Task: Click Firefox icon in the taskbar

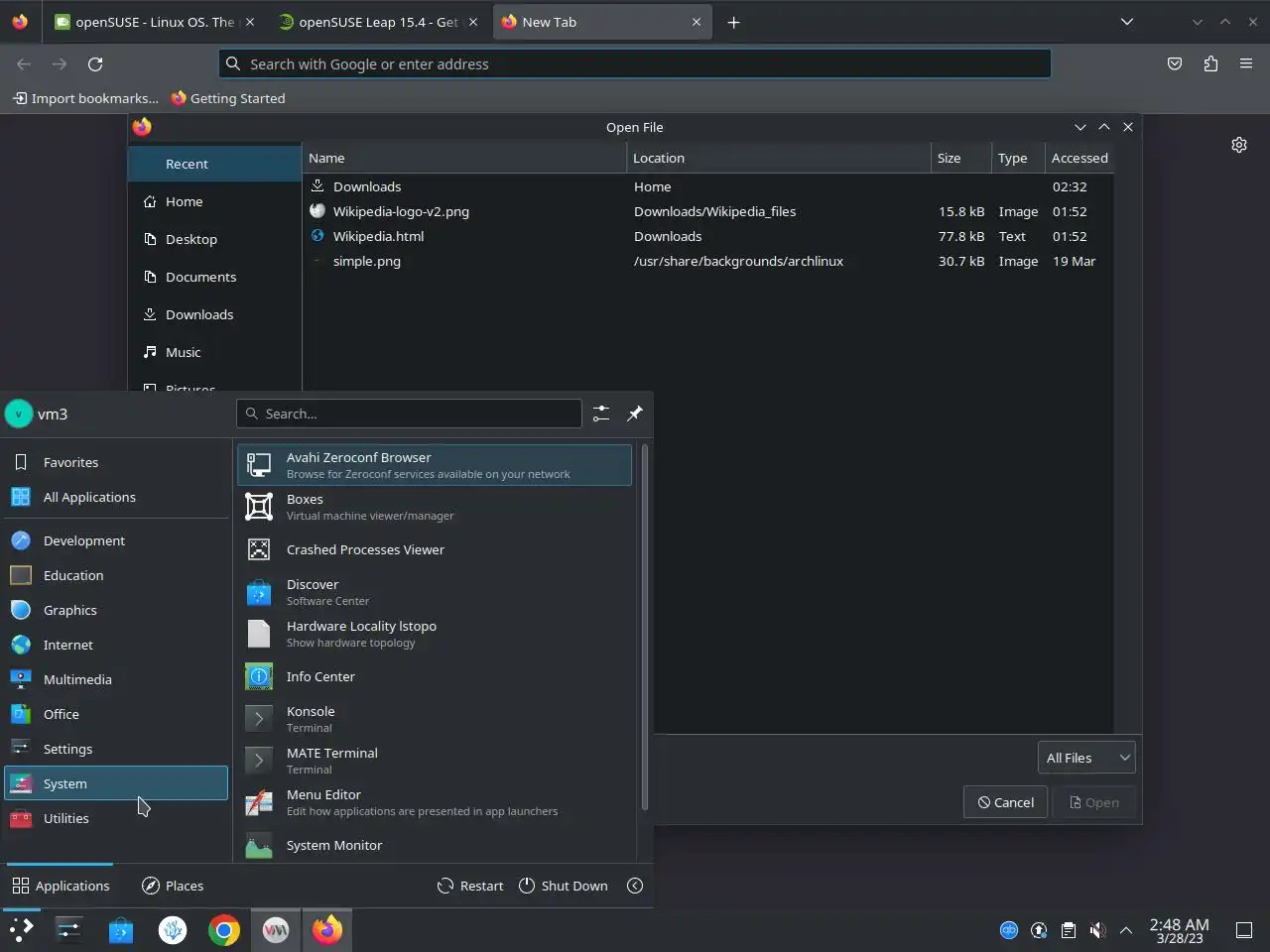Action: (x=327, y=930)
